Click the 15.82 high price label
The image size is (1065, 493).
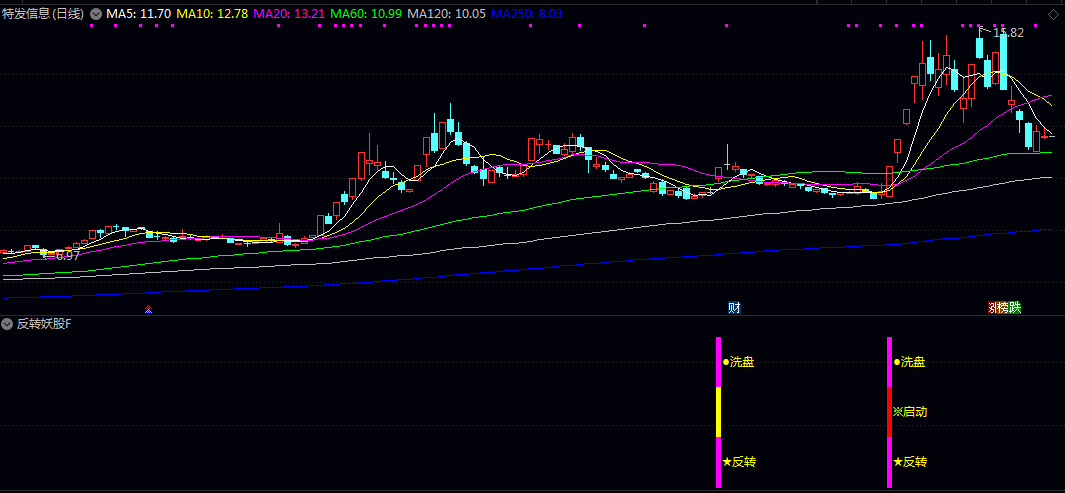(1008, 33)
